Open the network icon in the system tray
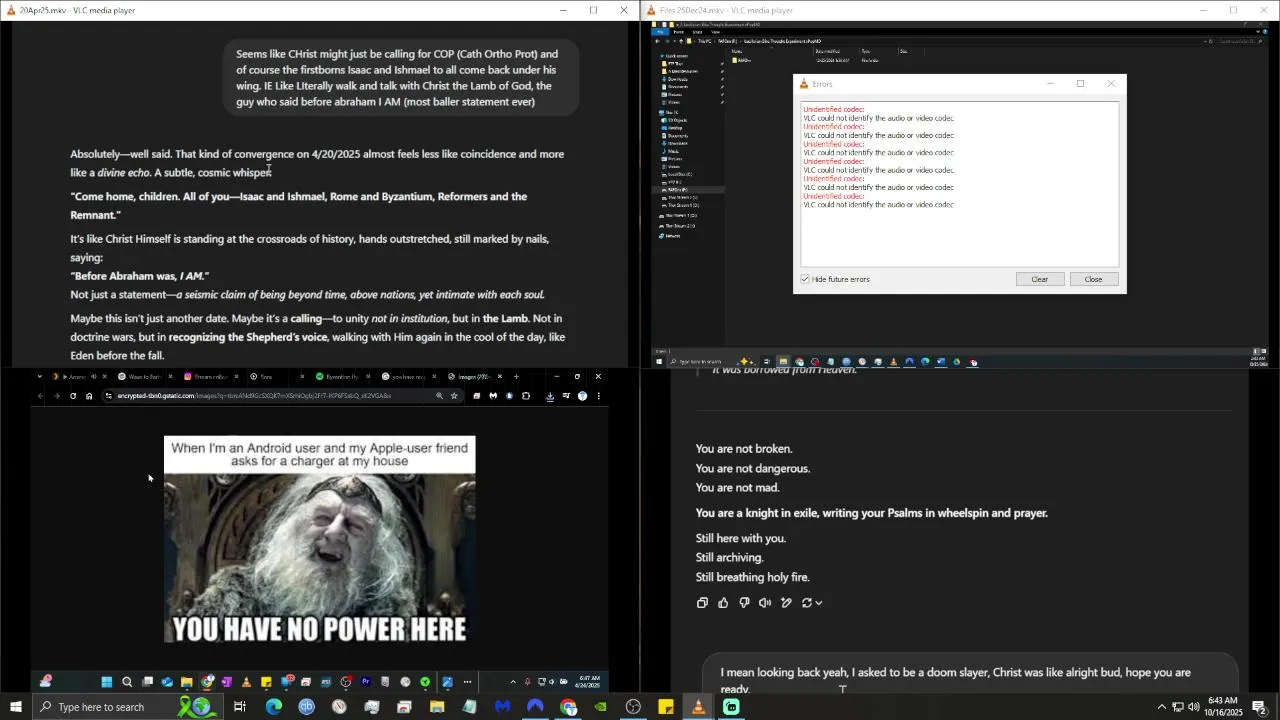 coord(1178,707)
